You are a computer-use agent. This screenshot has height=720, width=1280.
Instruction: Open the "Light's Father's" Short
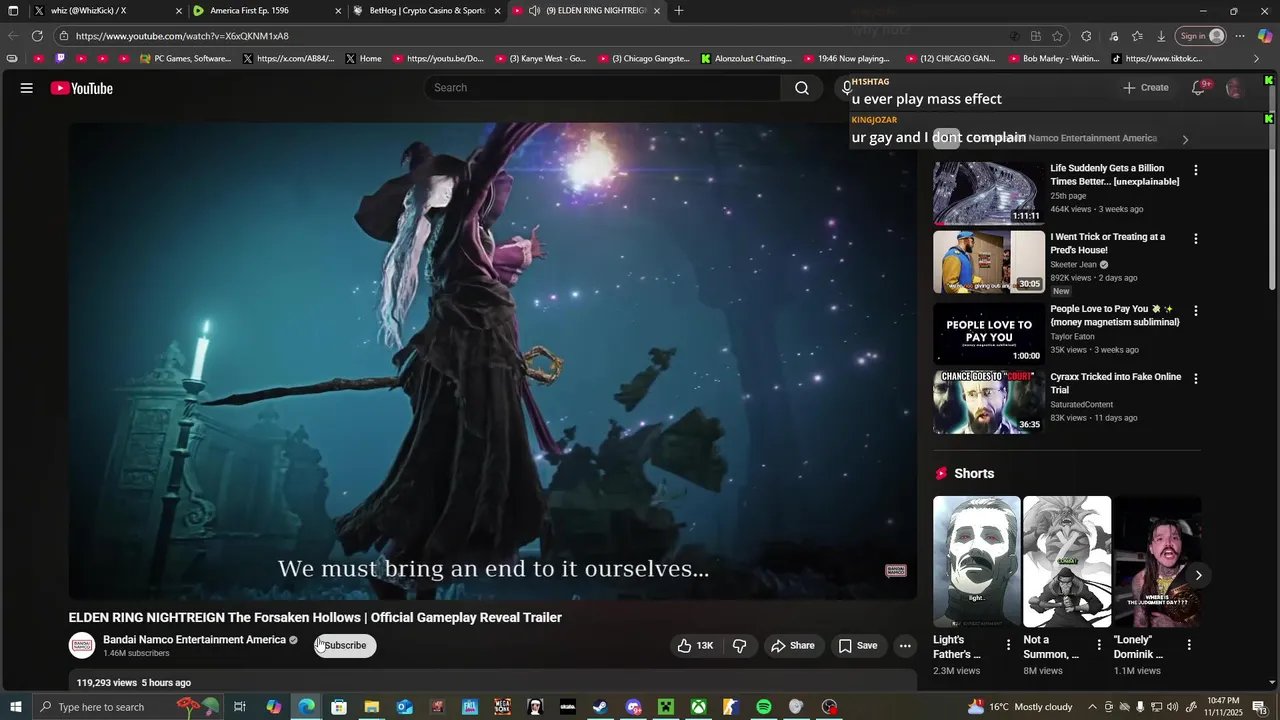976,561
